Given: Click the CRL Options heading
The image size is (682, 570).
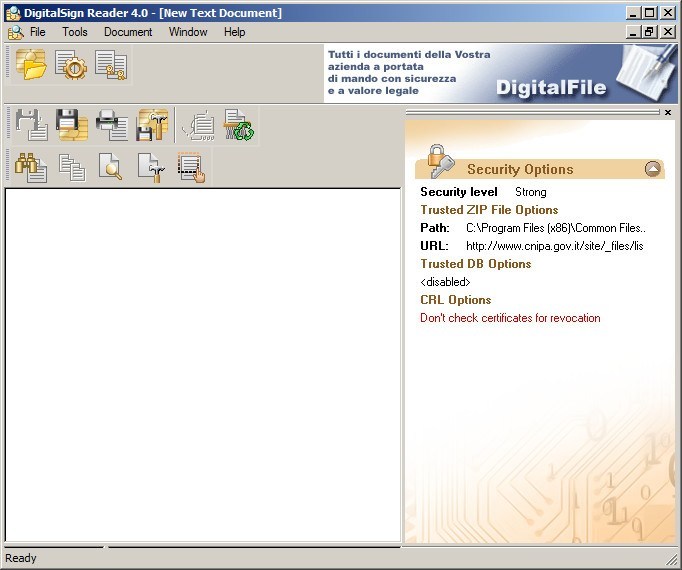Looking at the screenshot, I should (455, 300).
